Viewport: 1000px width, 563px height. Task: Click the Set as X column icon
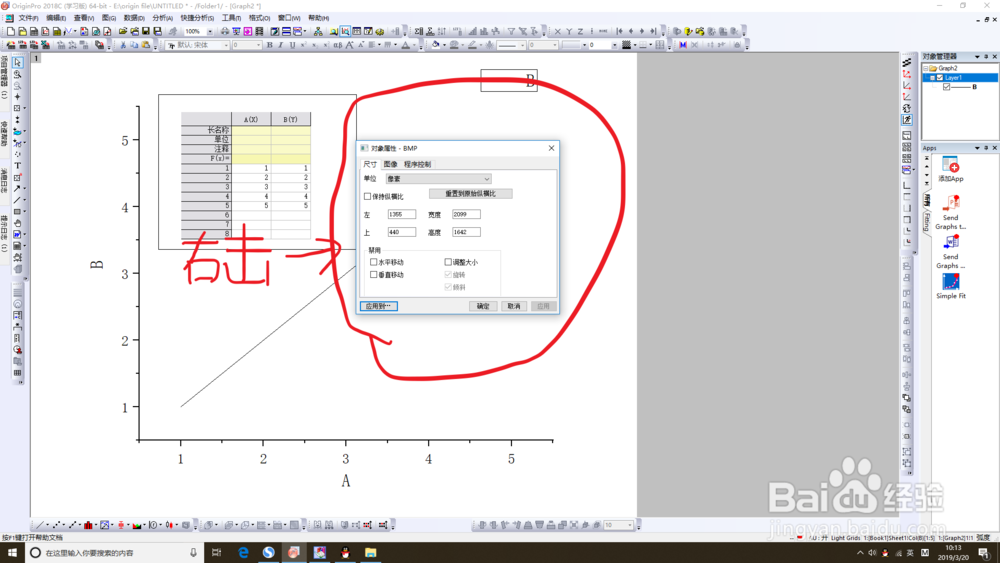pos(558,31)
